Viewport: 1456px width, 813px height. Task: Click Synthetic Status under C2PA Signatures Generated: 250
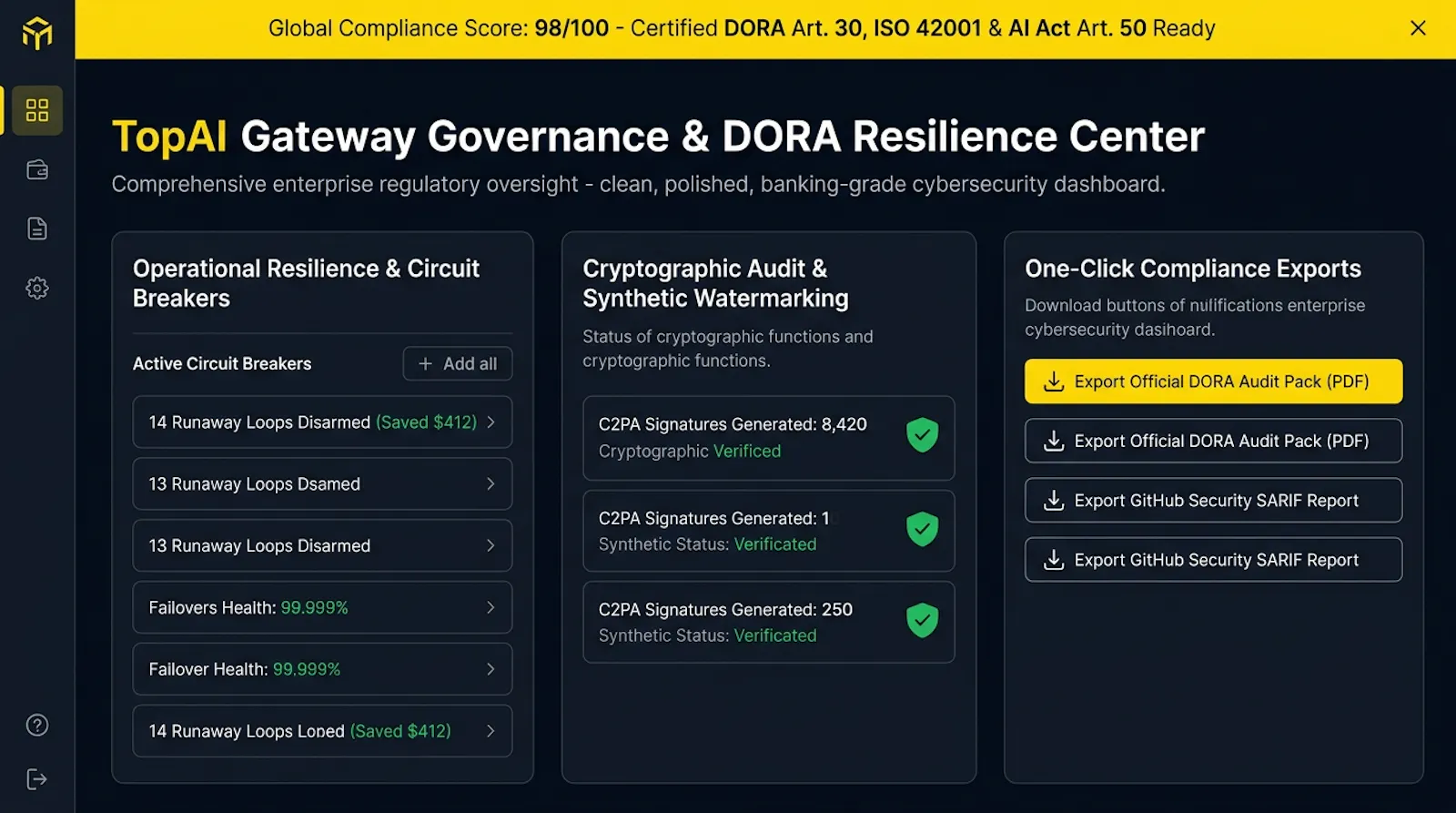click(708, 635)
